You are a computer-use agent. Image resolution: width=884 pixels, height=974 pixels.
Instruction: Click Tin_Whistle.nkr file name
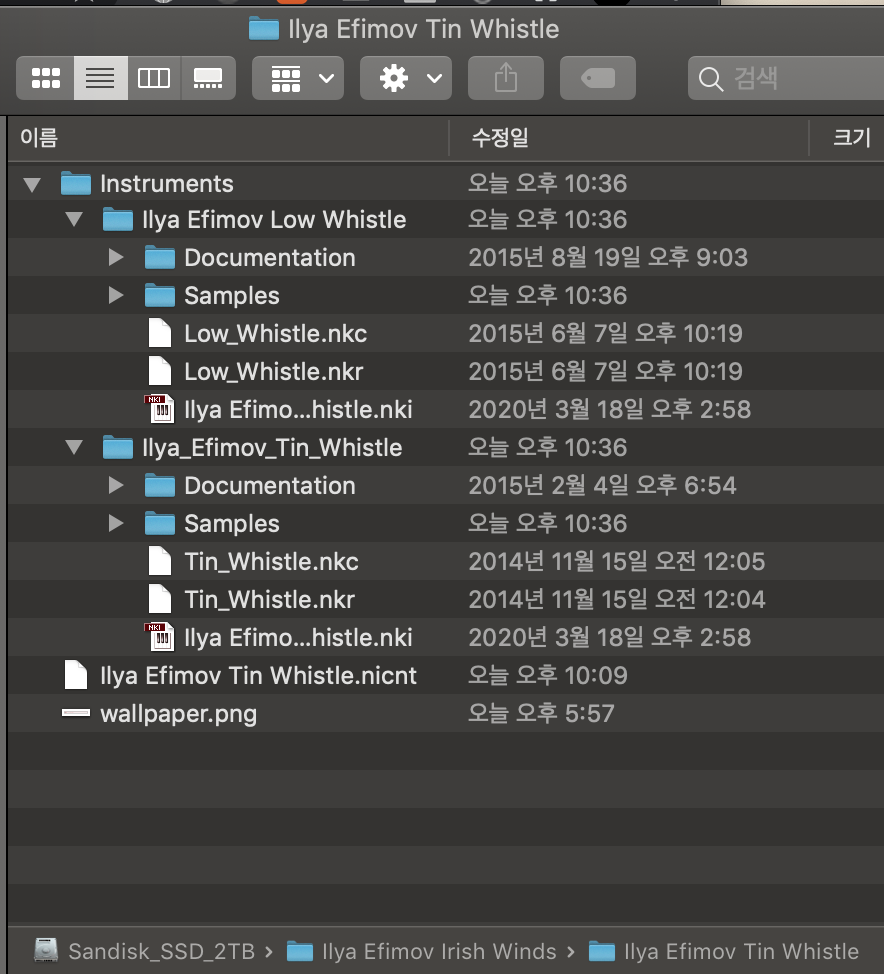tap(270, 599)
